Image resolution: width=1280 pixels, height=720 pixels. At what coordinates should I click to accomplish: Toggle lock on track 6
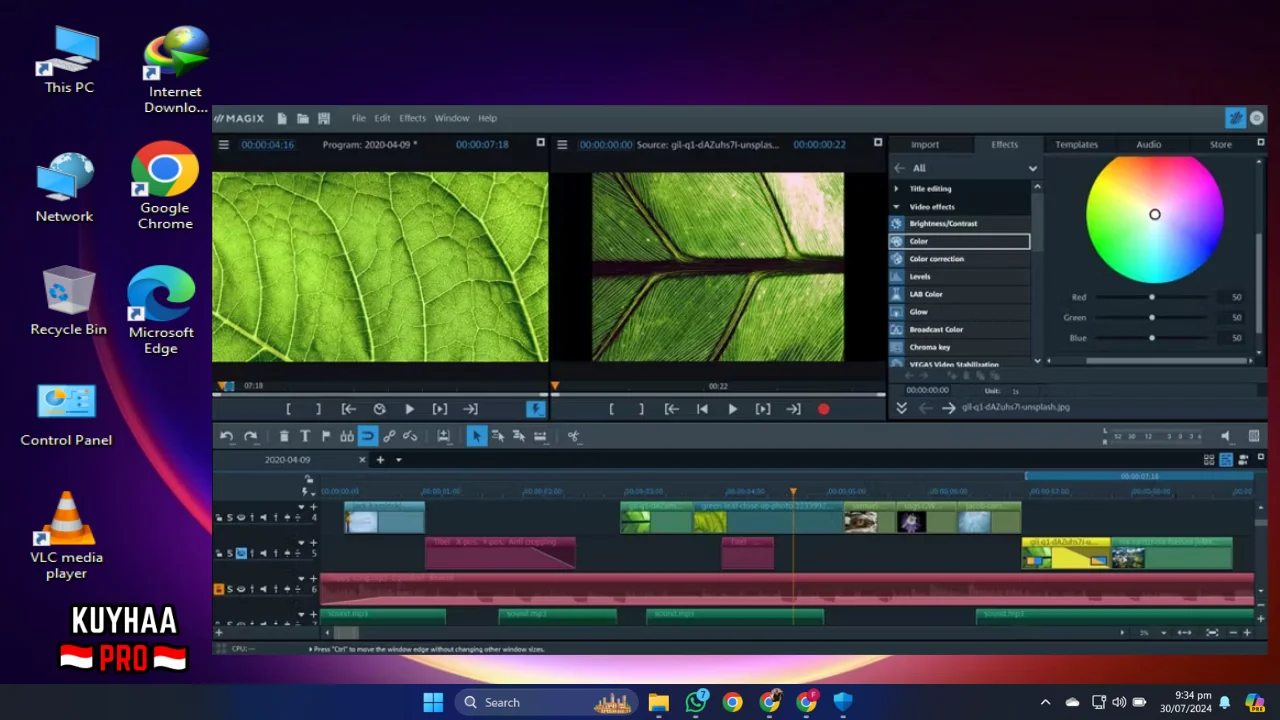tap(219, 589)
